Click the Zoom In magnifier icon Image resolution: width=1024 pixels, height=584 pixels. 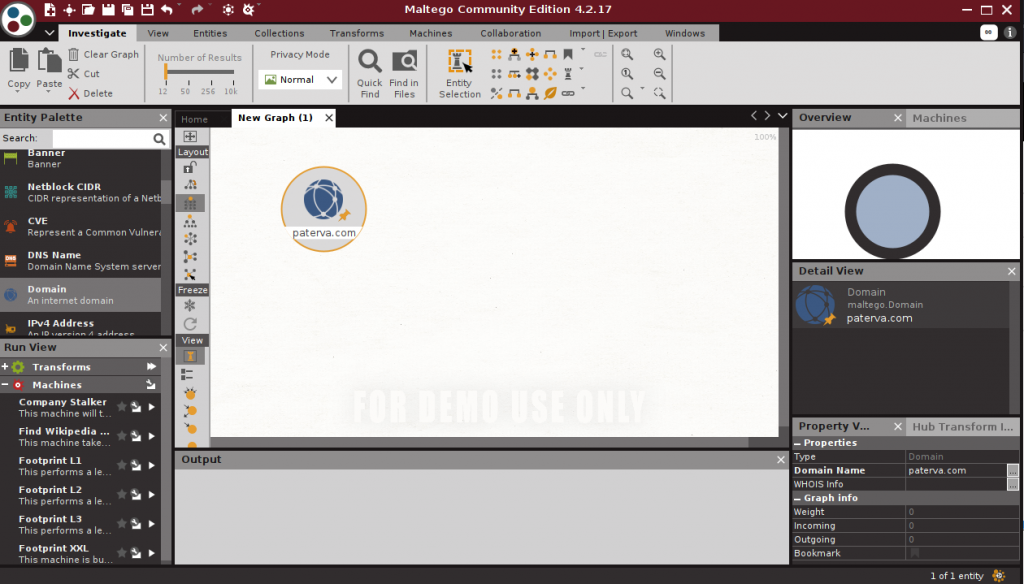[x=660, y=54]
